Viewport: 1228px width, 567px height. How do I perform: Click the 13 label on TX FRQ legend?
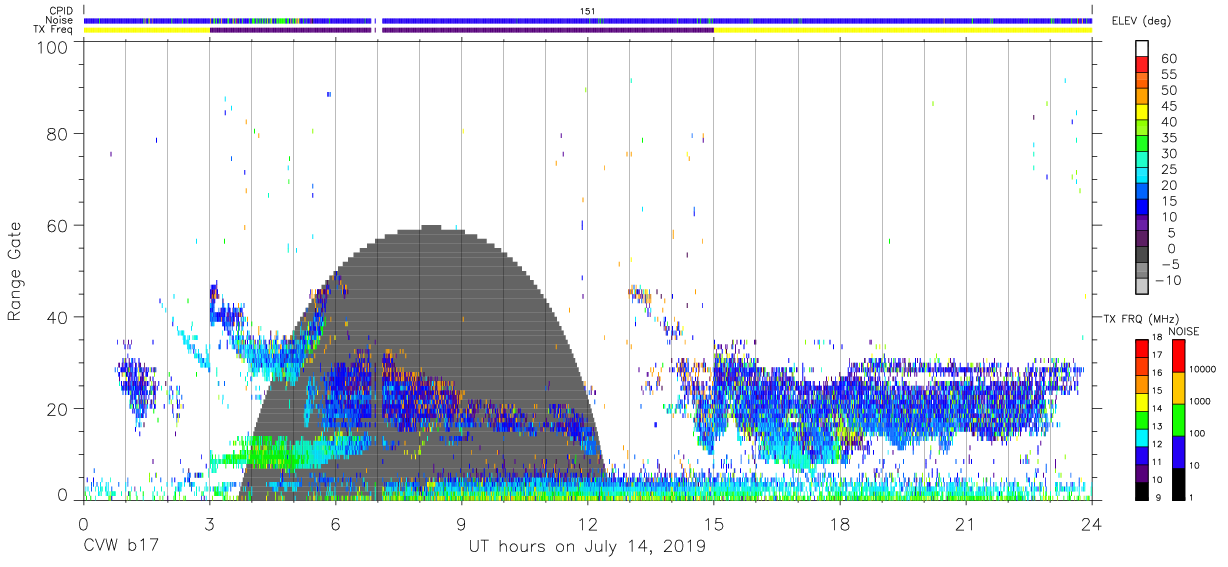[1157, 427]
